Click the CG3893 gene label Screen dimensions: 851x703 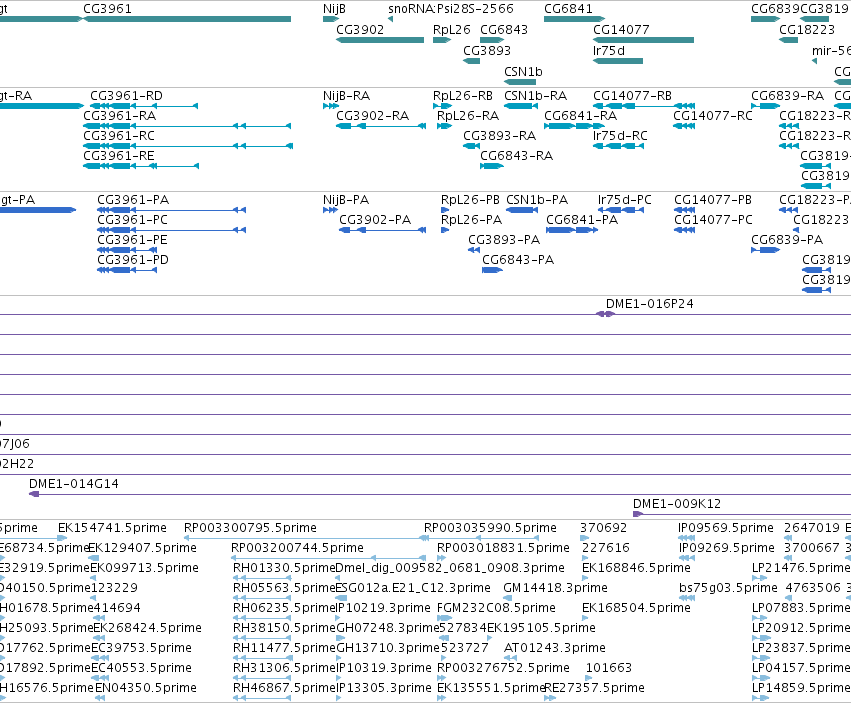point(487,50)
